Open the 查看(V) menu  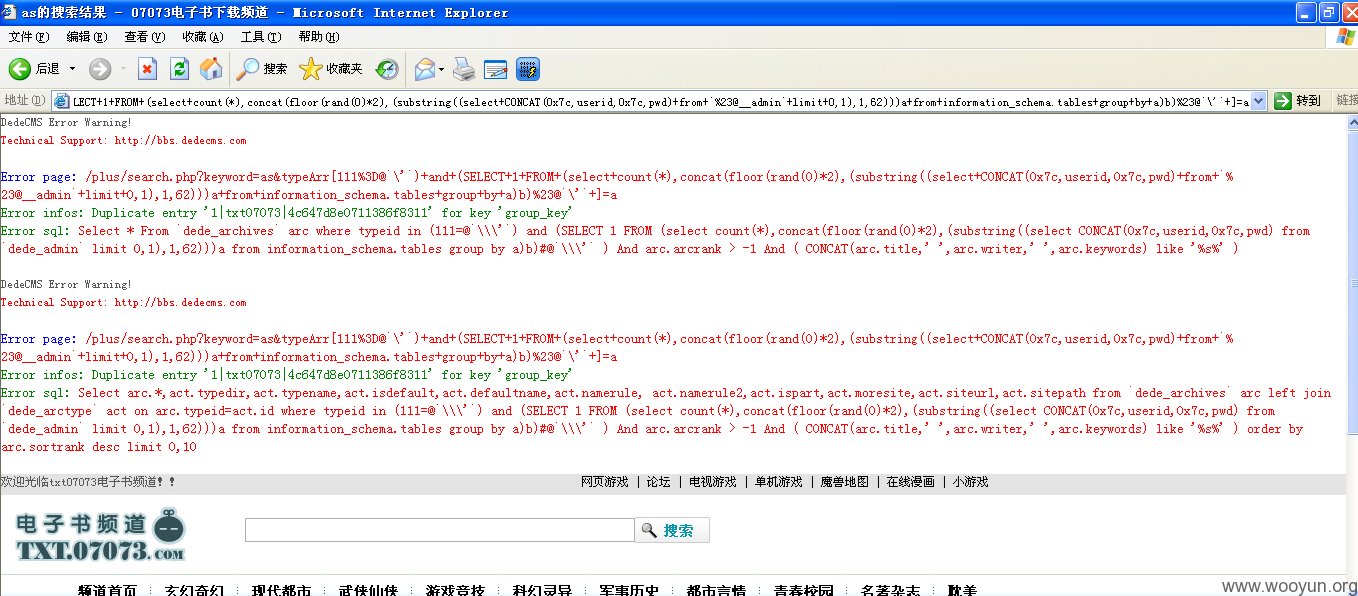coord(145,37)
